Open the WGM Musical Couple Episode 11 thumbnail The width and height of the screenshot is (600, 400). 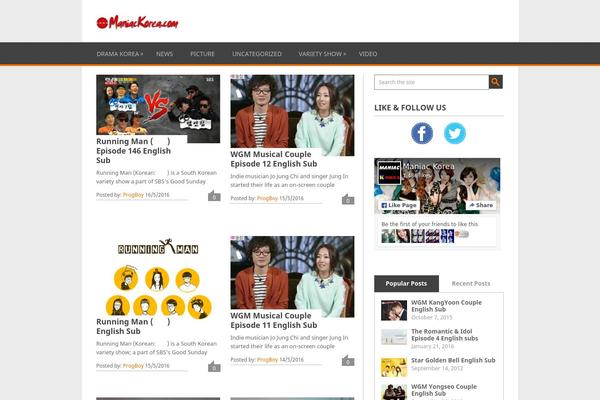coord(292,273)
